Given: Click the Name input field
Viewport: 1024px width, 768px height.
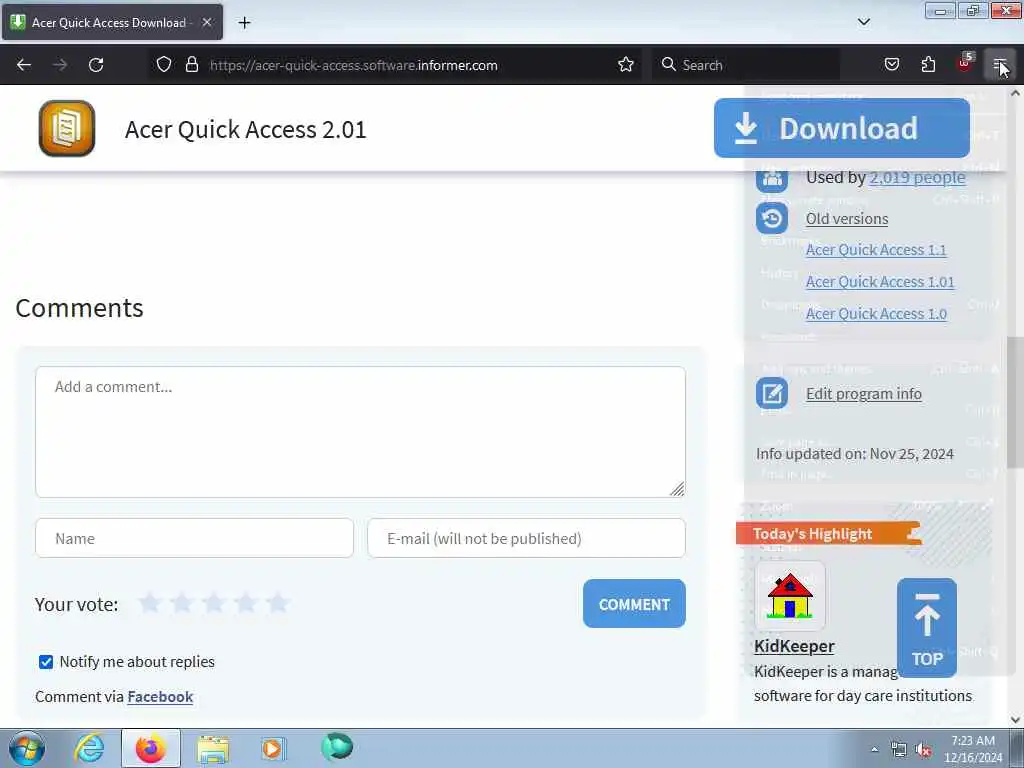Looking at the screenshot, I should pyautogui.click(x=195, y=538).
